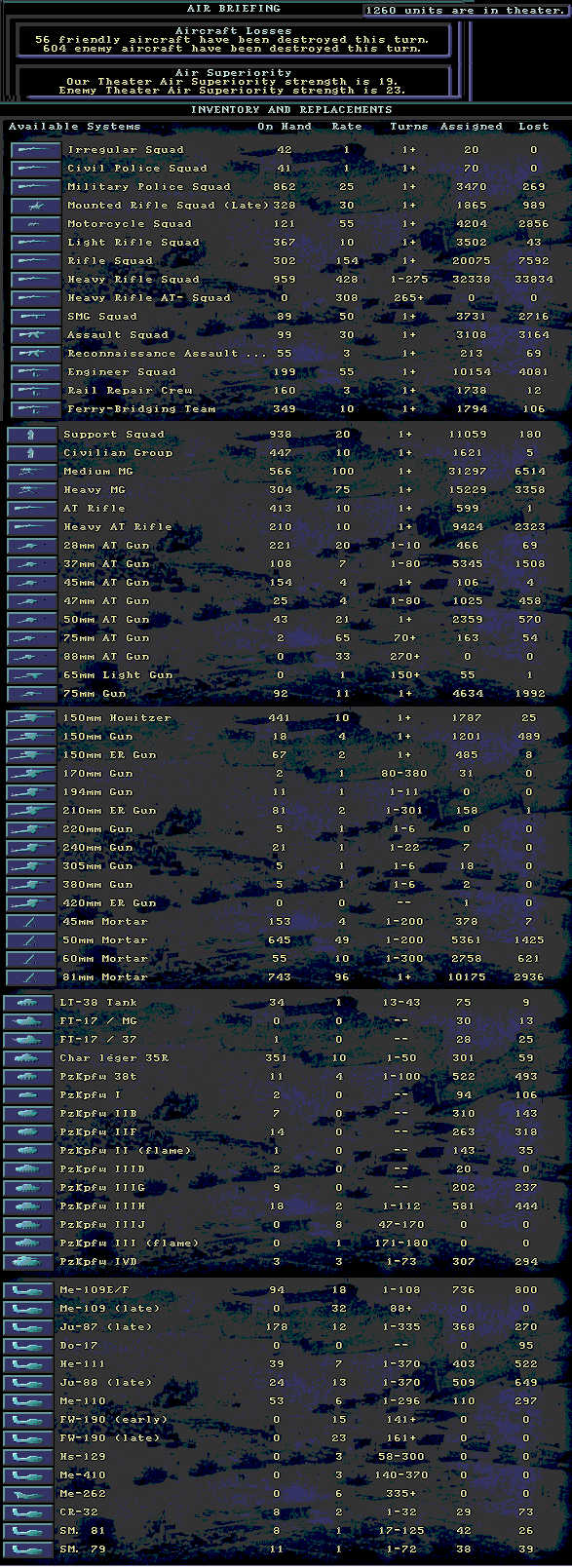Select the PzKpfw II (flame) label
Image resolution: width=572 pixels, height=1568 pixels.
point(126,1151)
